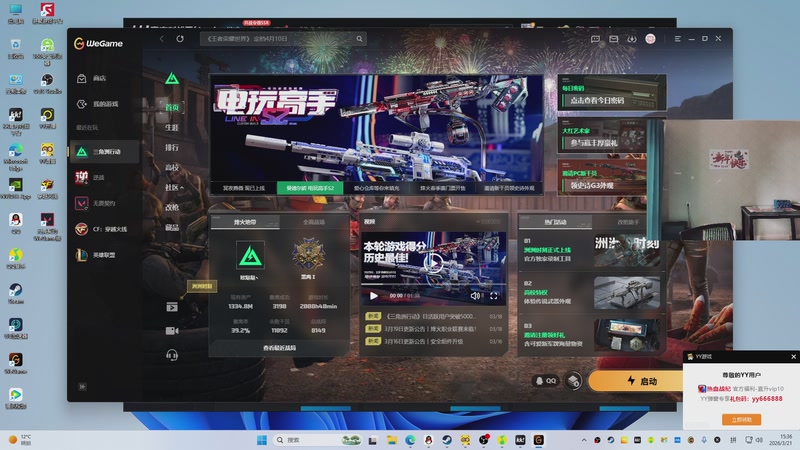This screenshot has height=450, width=800.
Task: Click the orange 启动 launch button
Action: pyautogui.click(x=636, y=381)
